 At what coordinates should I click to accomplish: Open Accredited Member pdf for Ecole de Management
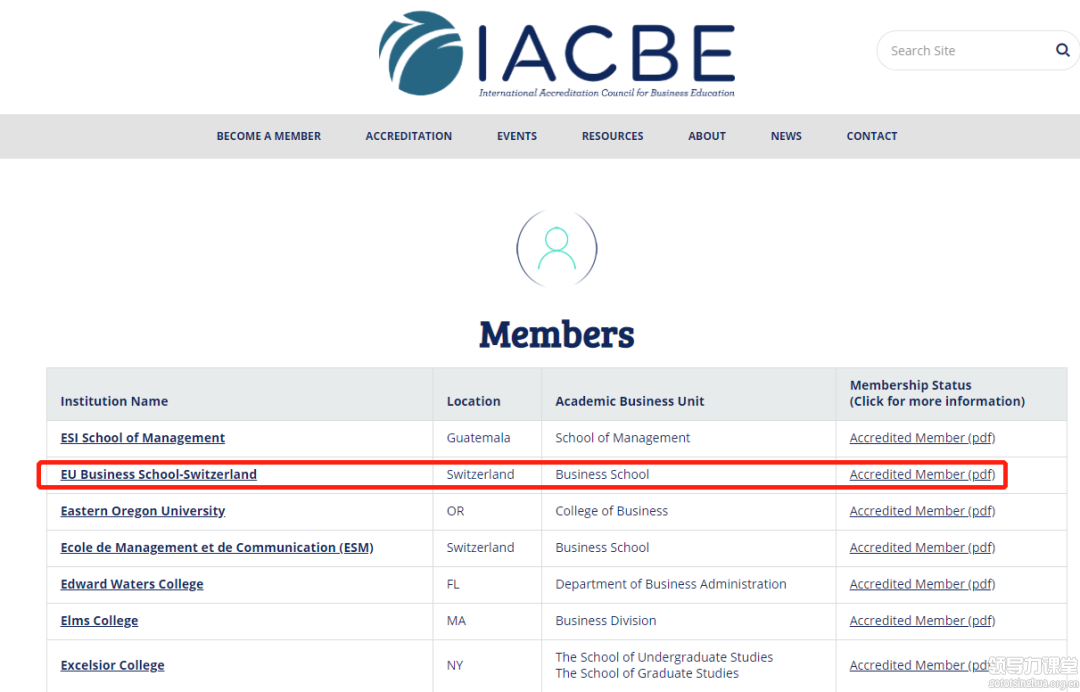(922, 547)
